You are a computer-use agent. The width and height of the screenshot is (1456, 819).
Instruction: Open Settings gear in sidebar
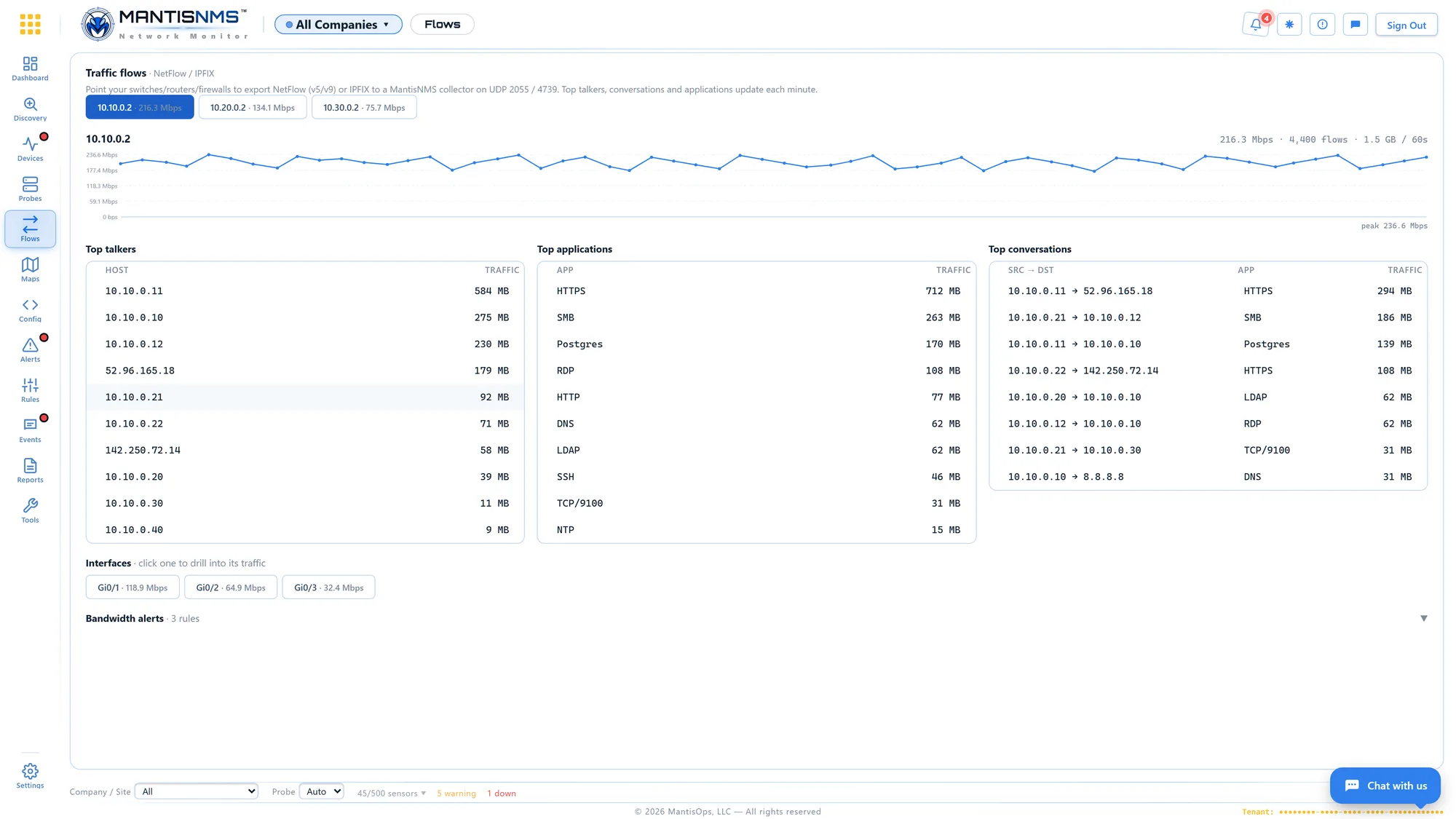(x=30, y=776)
